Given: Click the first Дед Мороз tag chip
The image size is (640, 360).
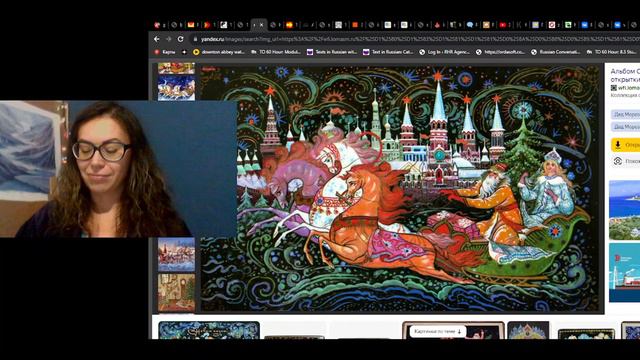Looking at the screenshot, I should [x=625, y=115].
